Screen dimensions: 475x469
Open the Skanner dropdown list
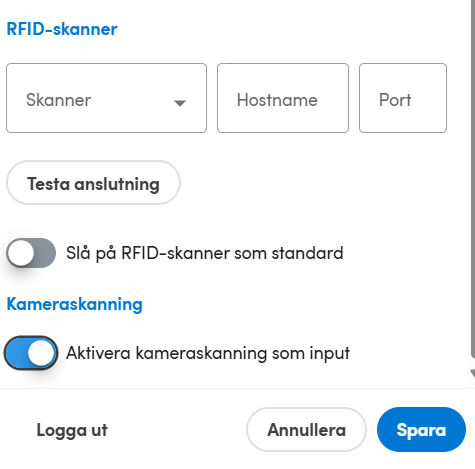pos(106,98)
